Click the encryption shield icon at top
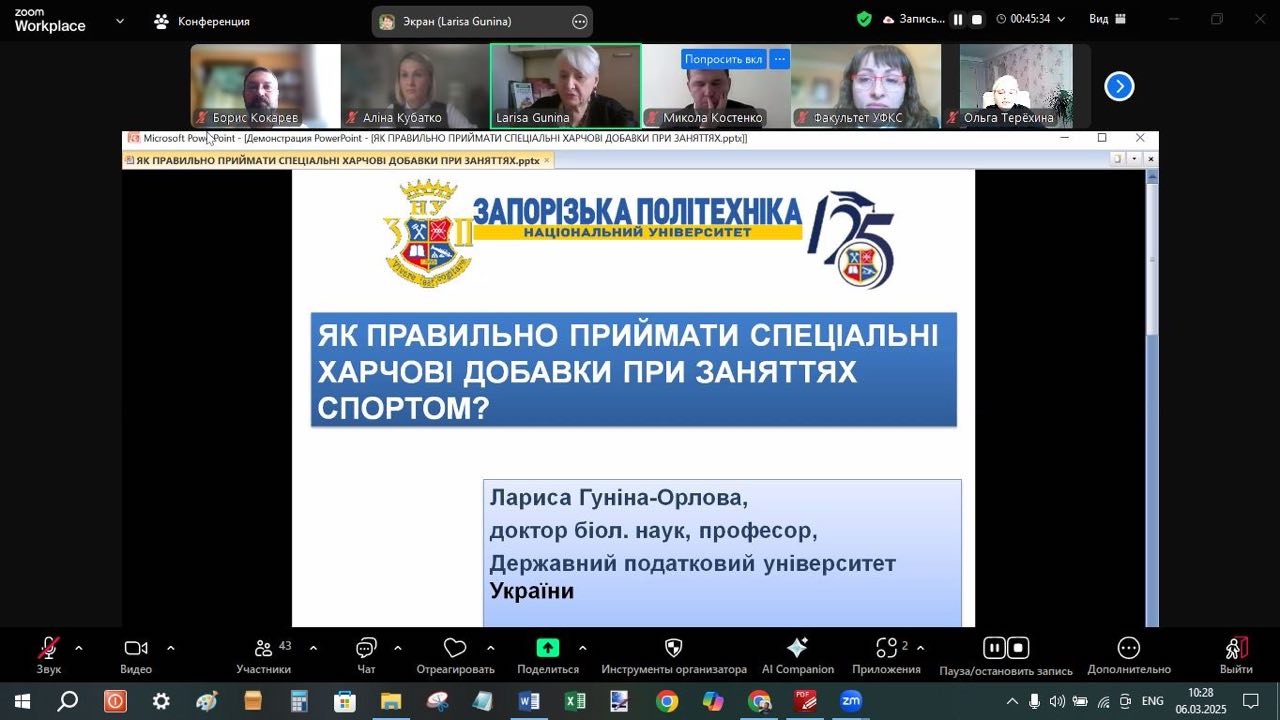Image resolution: width=1280 pixels, height=720 pixels. [x=864, y=19]
